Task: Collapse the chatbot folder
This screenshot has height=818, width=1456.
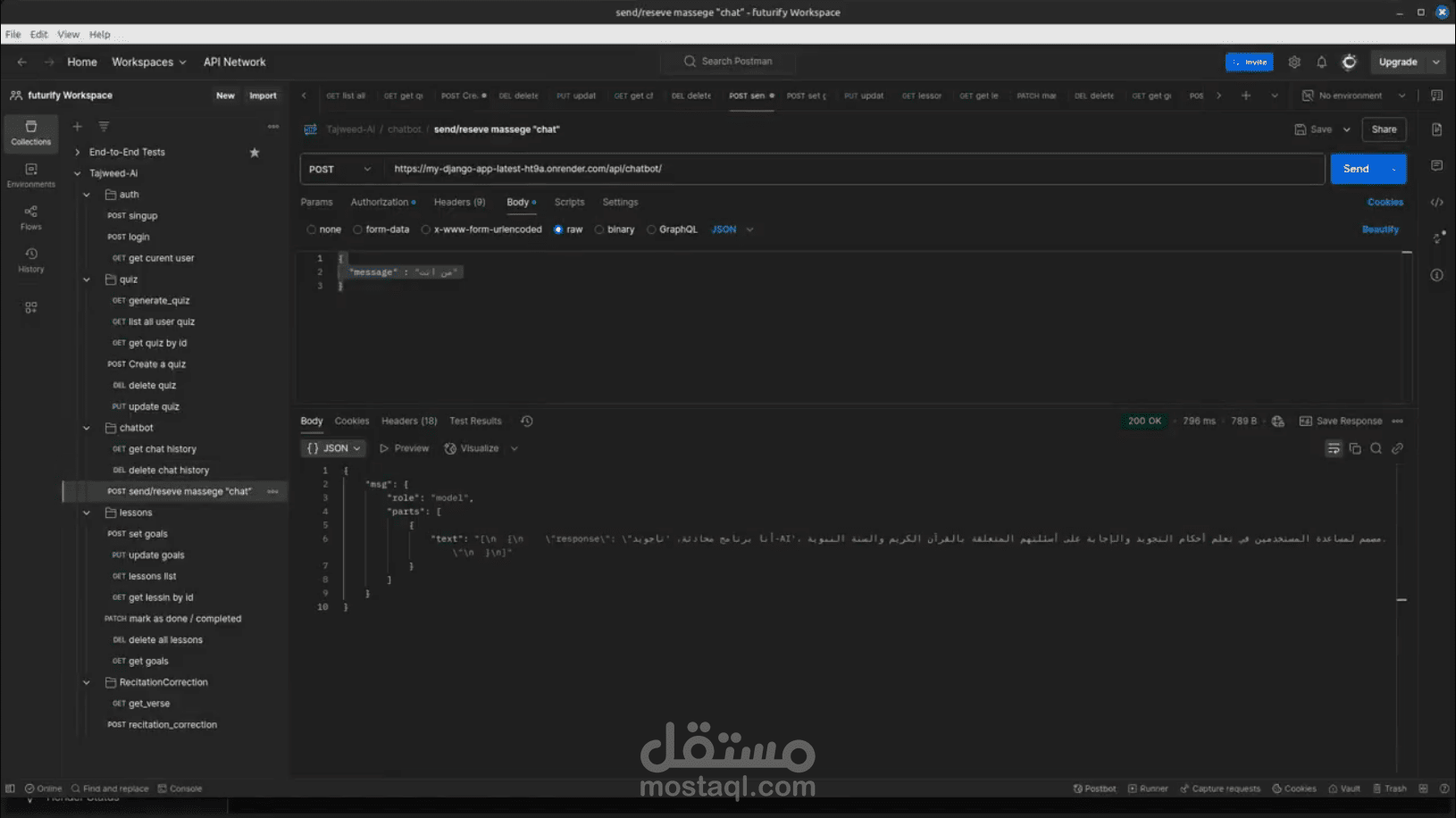Action: pos(87,429)
